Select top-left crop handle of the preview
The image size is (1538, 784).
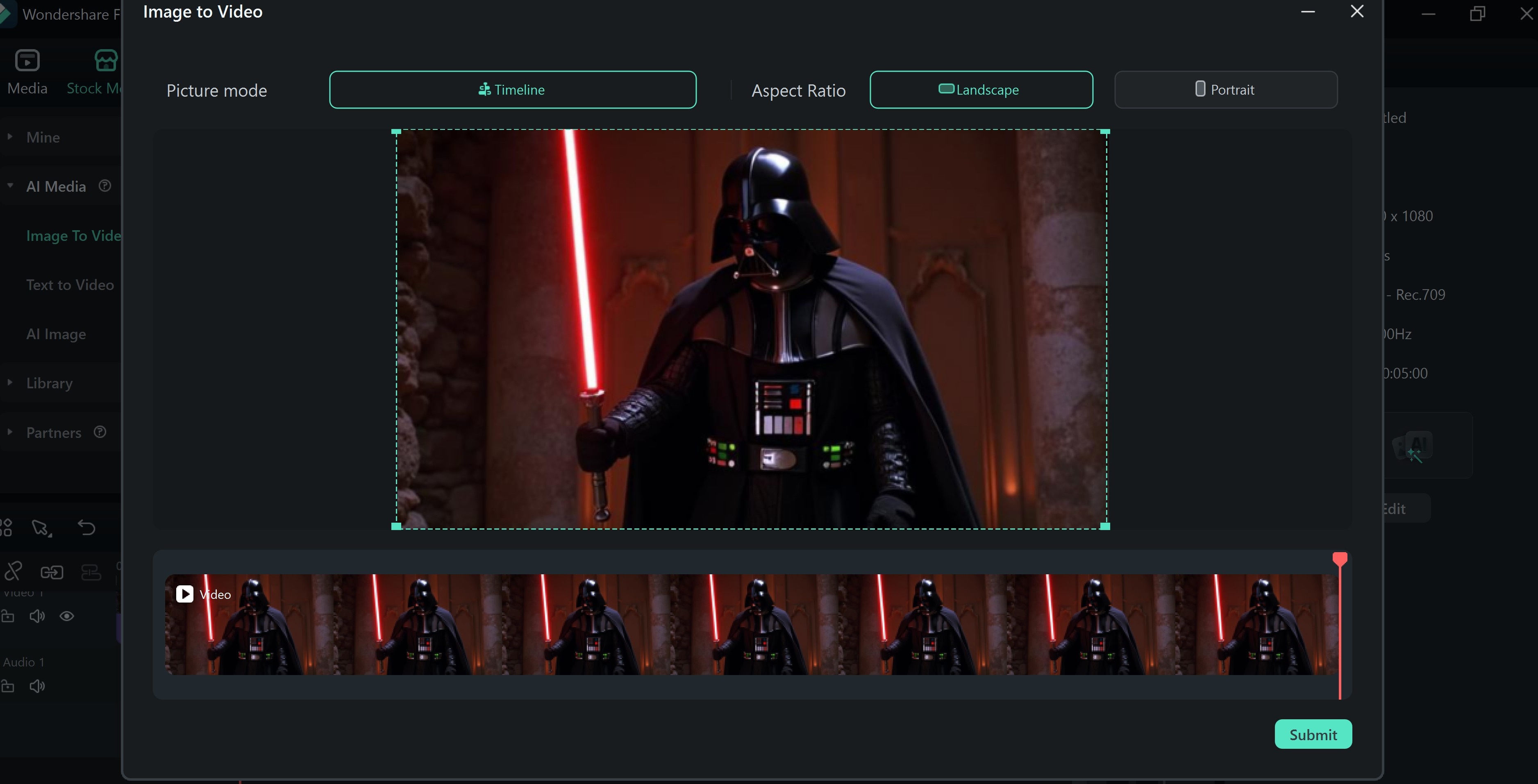click(x=396, y=131)
